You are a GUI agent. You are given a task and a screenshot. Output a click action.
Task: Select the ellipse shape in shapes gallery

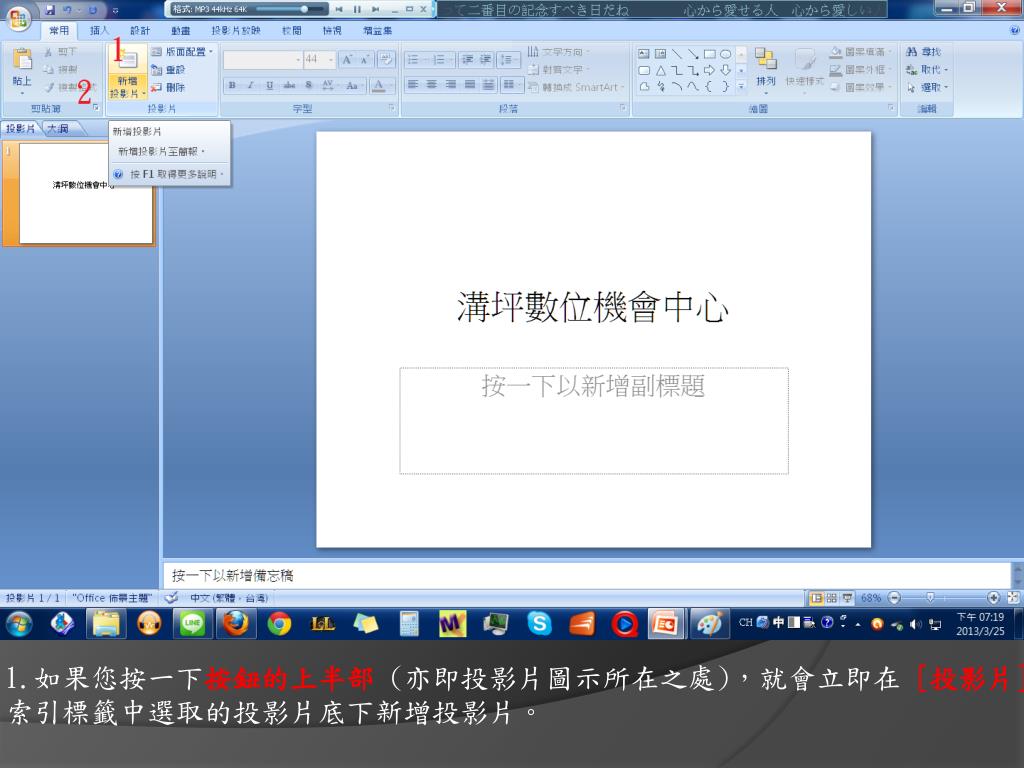[726, 54]
